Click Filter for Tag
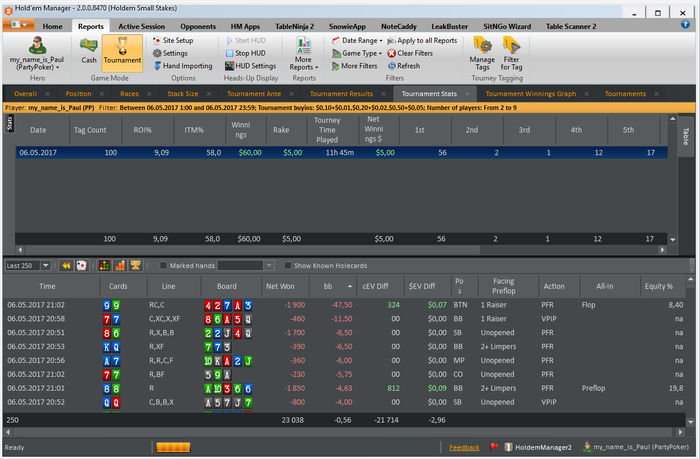 511,54
